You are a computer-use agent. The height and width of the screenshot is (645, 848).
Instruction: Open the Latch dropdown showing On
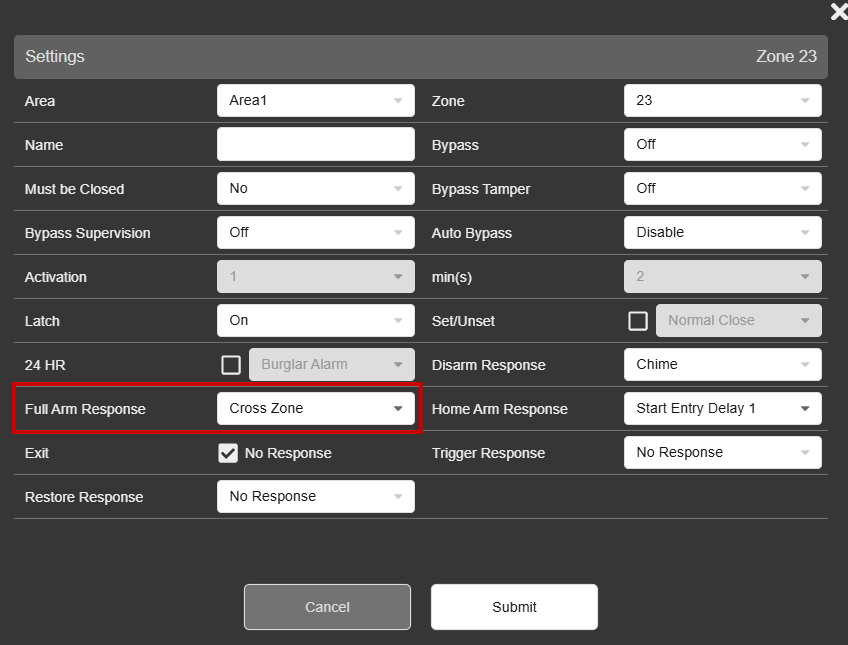pos(316,321)
